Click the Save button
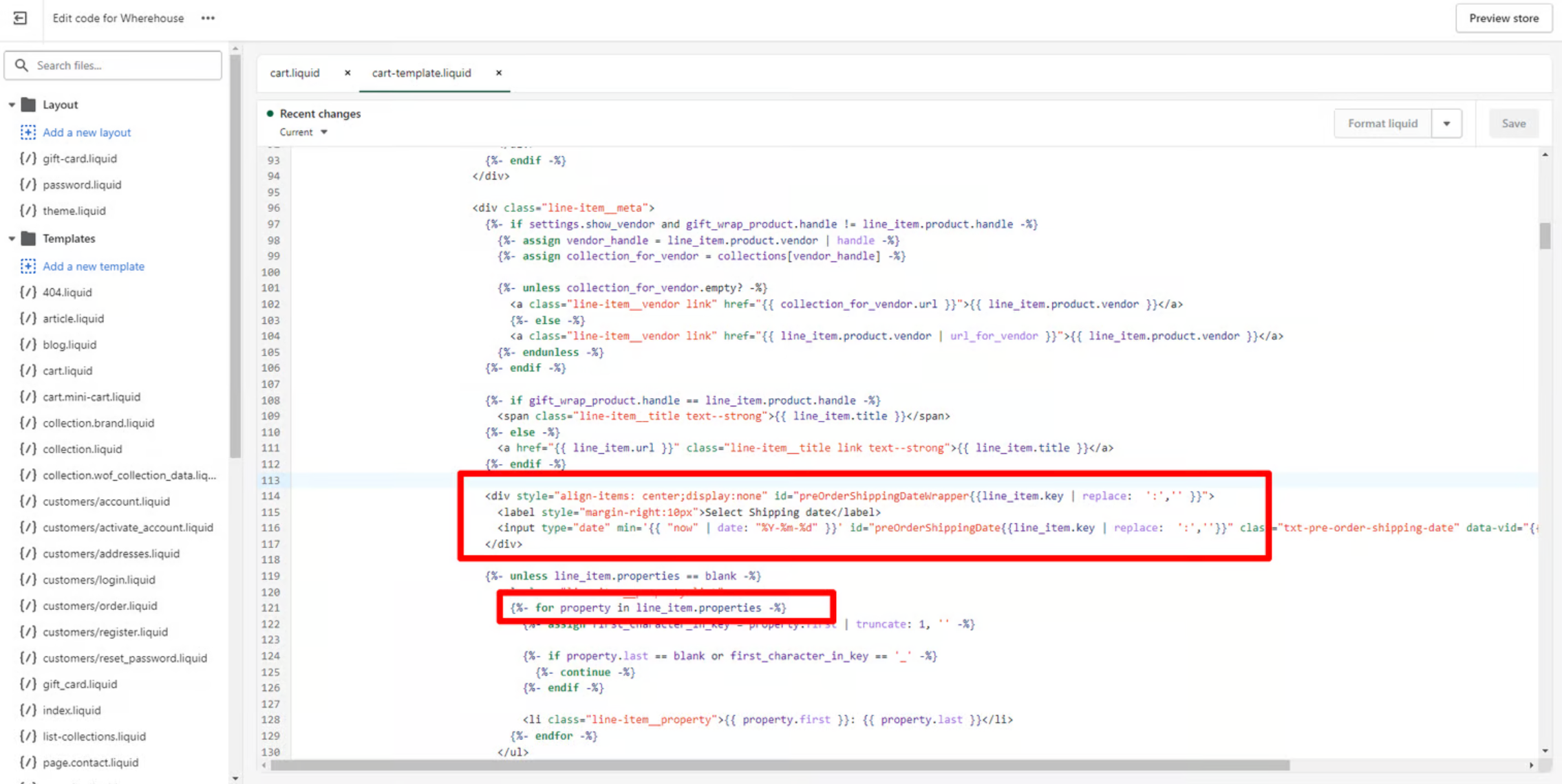This screenshot has width=1562, height=784. tap(1513, 124)
